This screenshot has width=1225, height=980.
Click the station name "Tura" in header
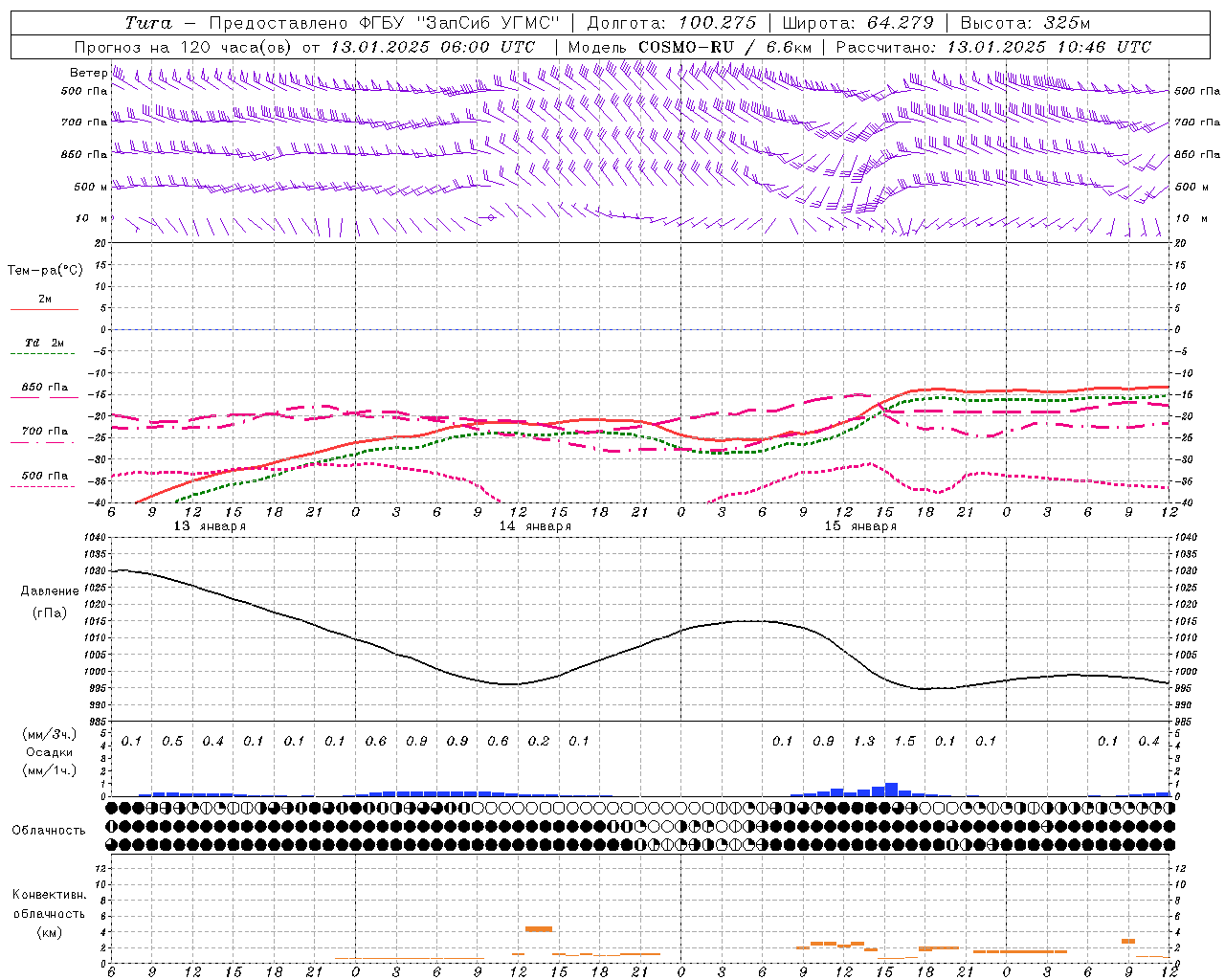pos(147,23)
